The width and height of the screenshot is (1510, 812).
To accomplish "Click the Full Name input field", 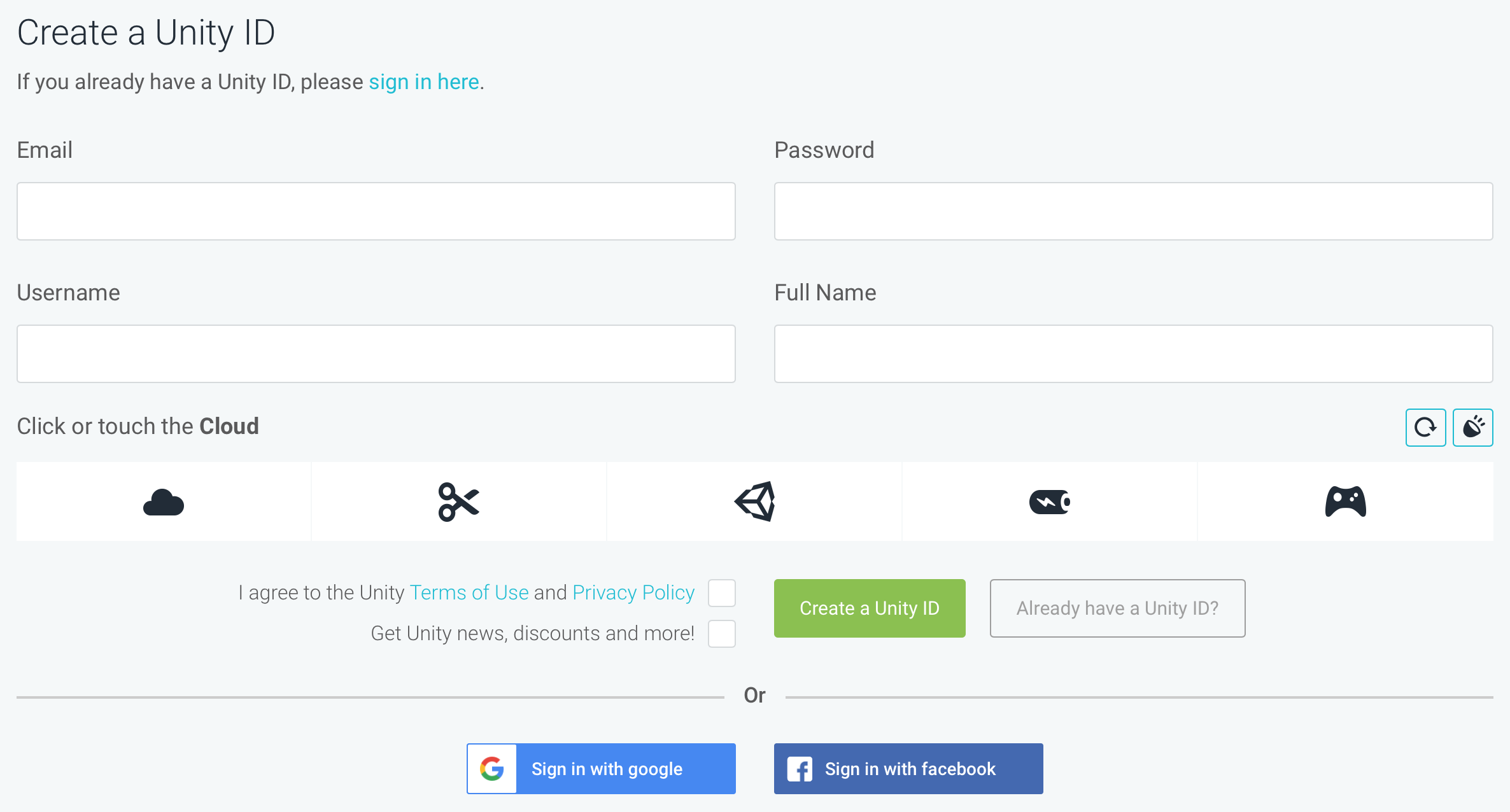I will point(1133,354).
